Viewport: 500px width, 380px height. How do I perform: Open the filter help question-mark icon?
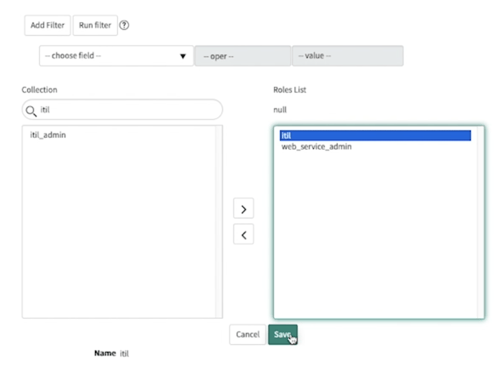coord(124,25)
